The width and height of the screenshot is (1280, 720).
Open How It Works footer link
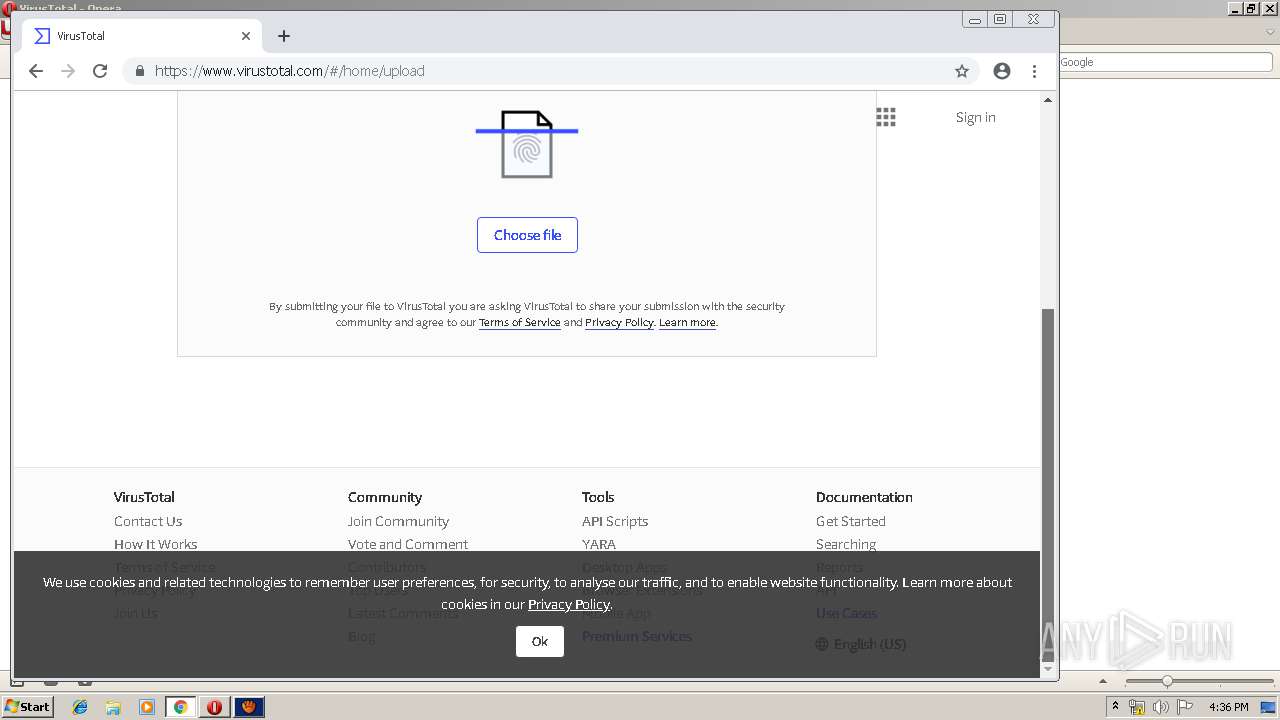[155, 544]
